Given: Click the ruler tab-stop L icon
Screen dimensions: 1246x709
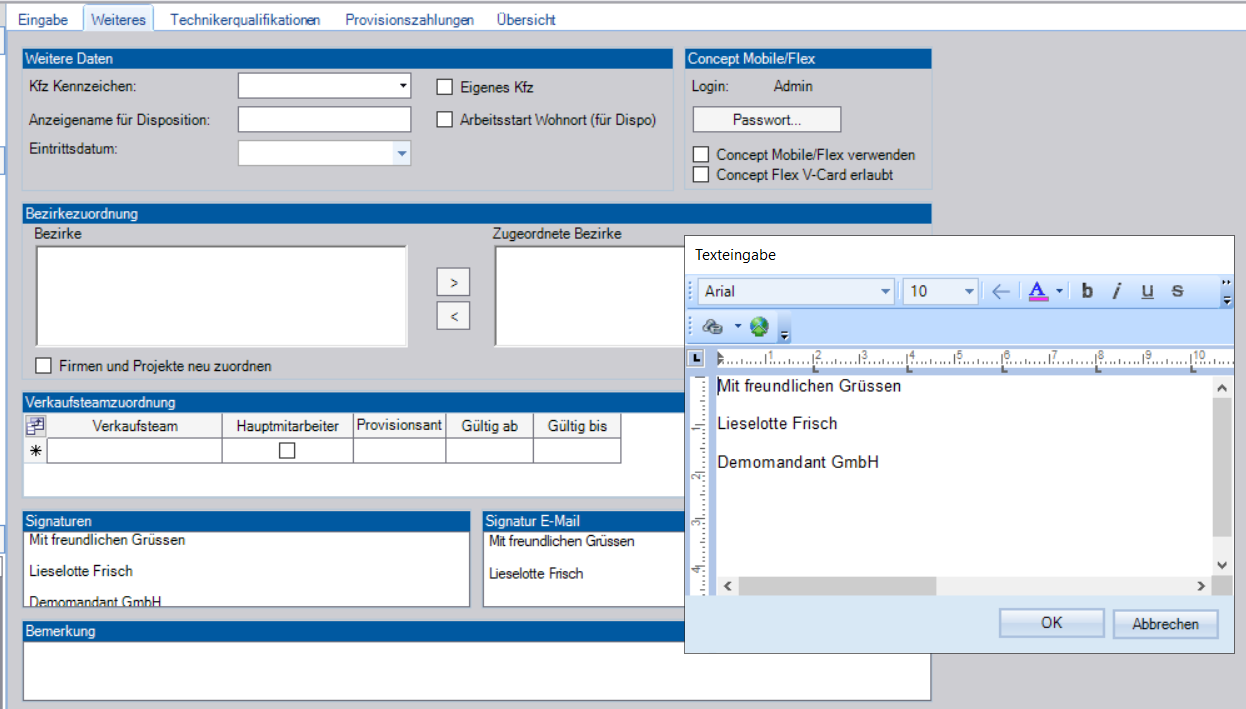Looking at the screenshot, I should tap(697, 357).
